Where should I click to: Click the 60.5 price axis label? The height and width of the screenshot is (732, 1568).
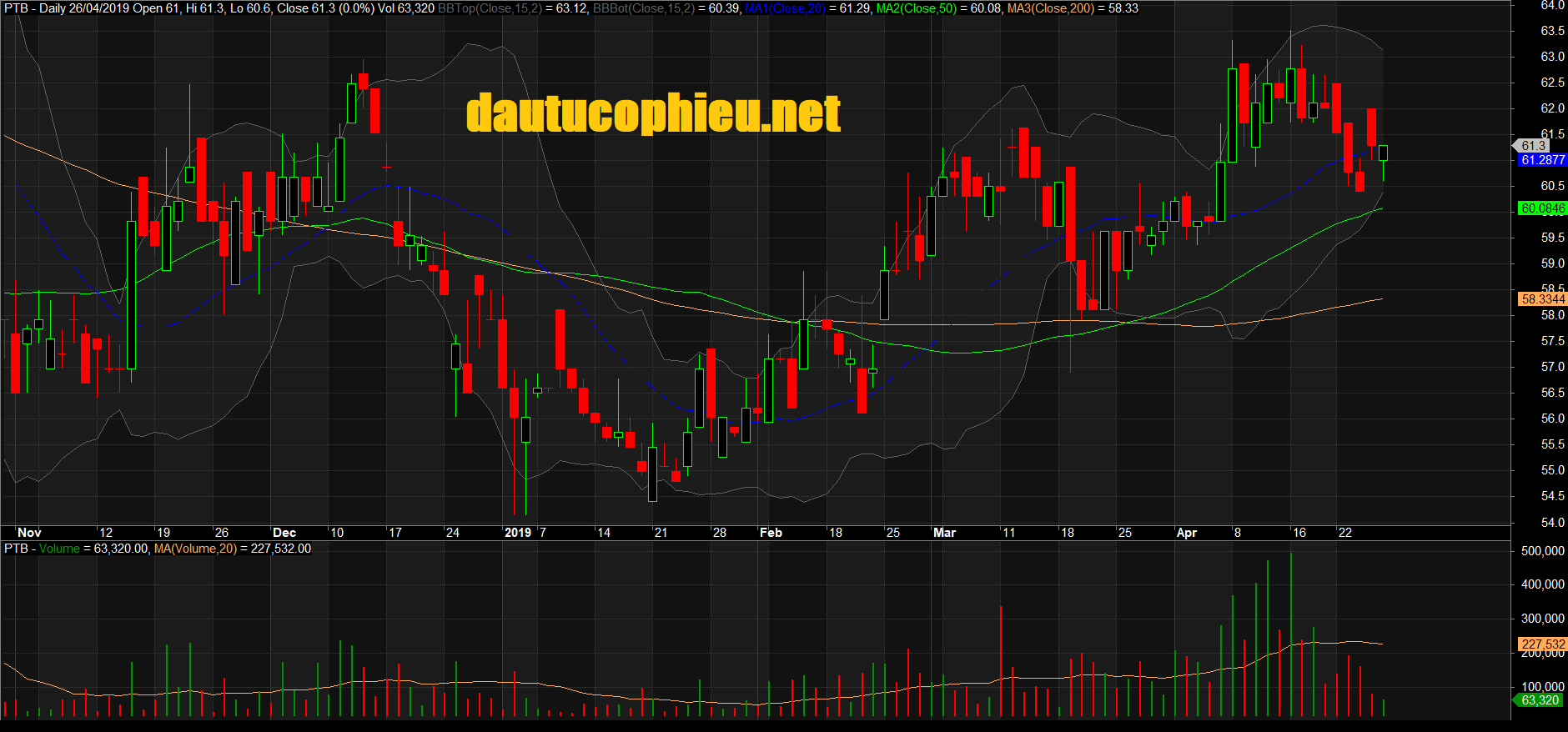[1553, 186]
